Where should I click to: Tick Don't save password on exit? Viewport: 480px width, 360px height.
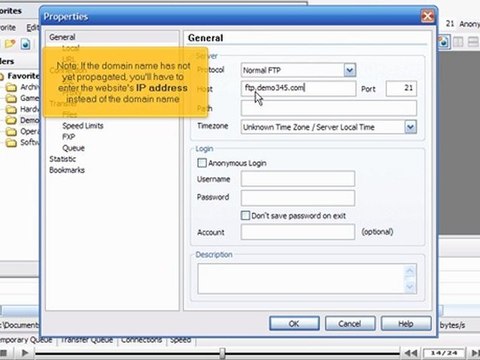tap(245, 215)
